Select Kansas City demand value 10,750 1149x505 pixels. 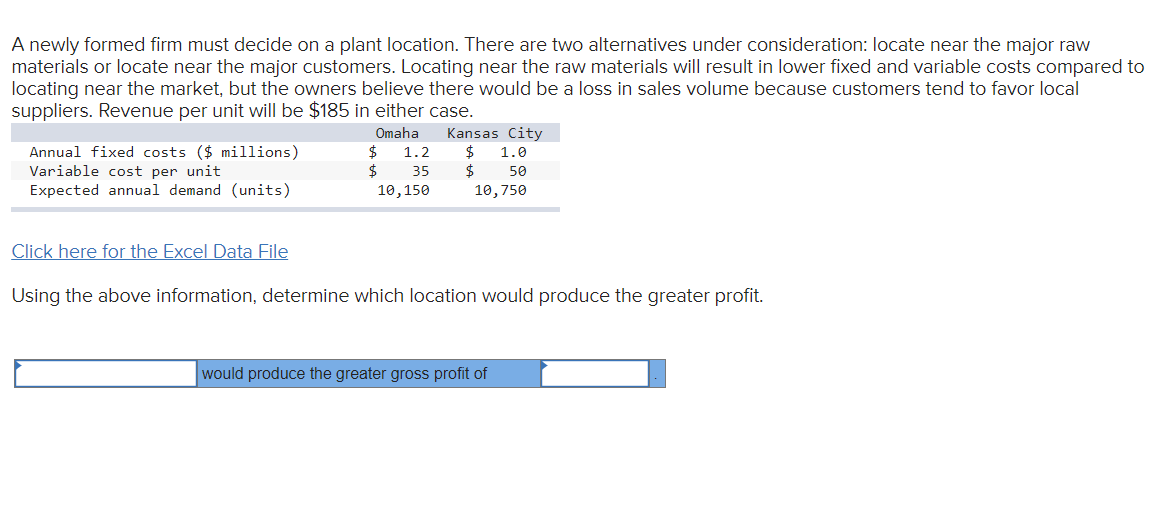point(500,191)
